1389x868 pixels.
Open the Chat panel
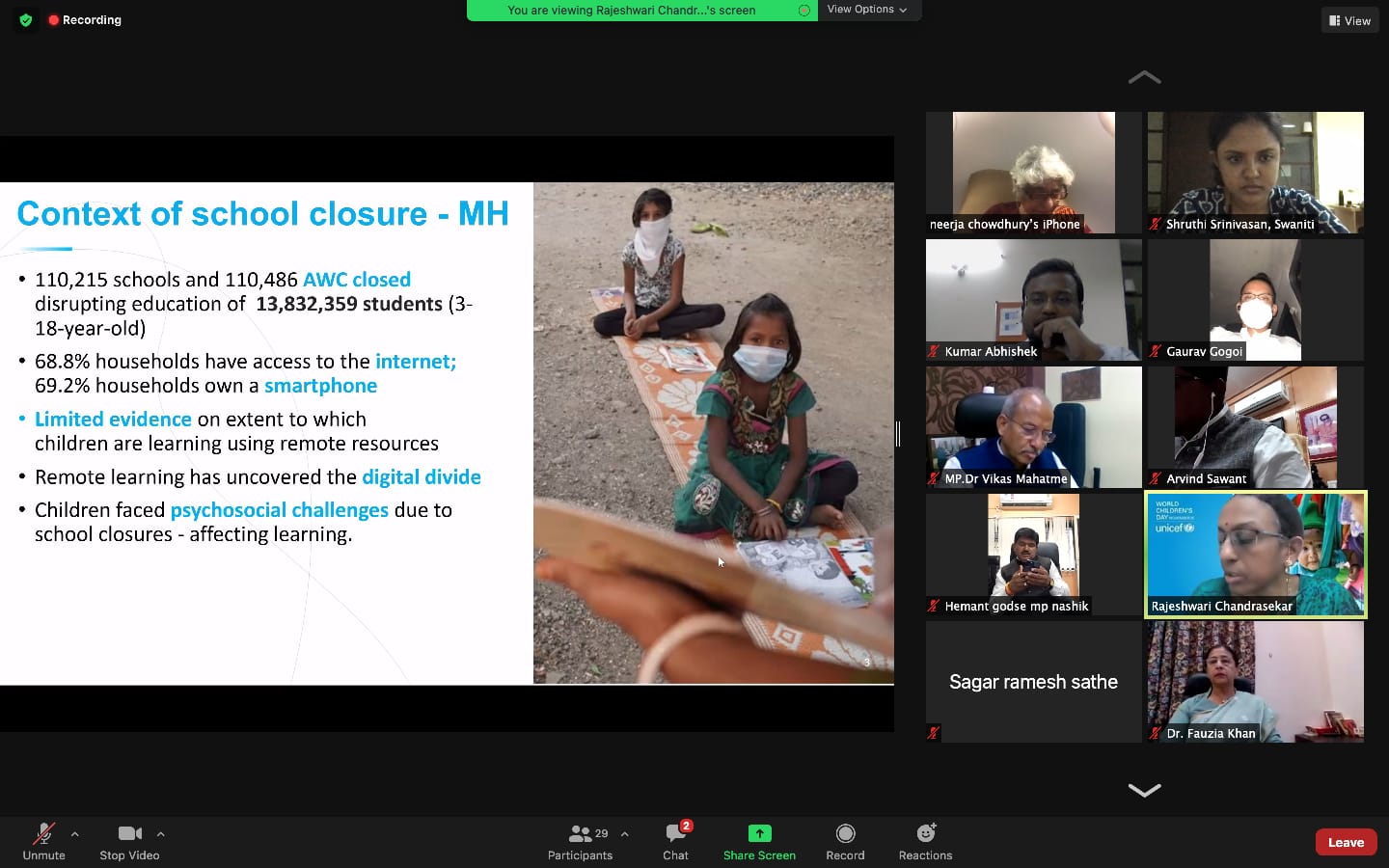click(675, 842)
